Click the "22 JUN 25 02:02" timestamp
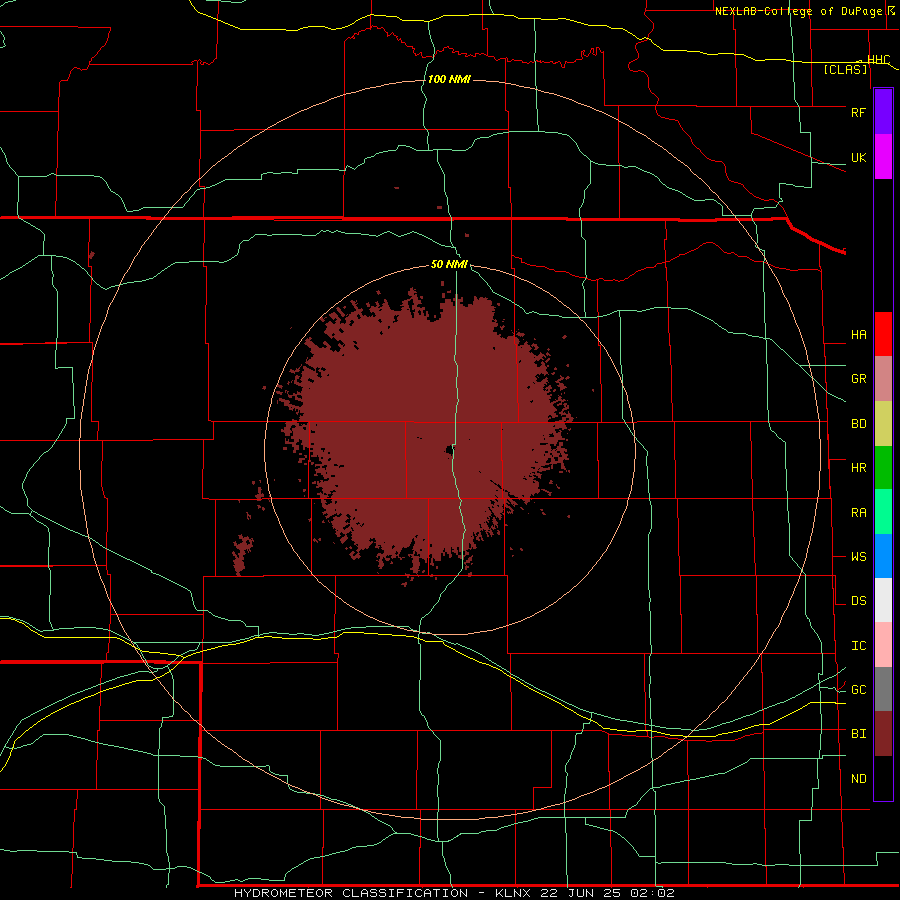The image size is (900, 900). click(607, 893)
